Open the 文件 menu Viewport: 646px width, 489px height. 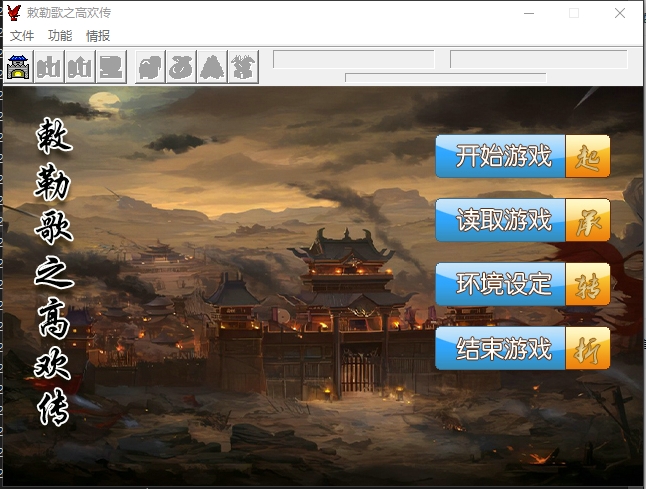tap(22, 35)
